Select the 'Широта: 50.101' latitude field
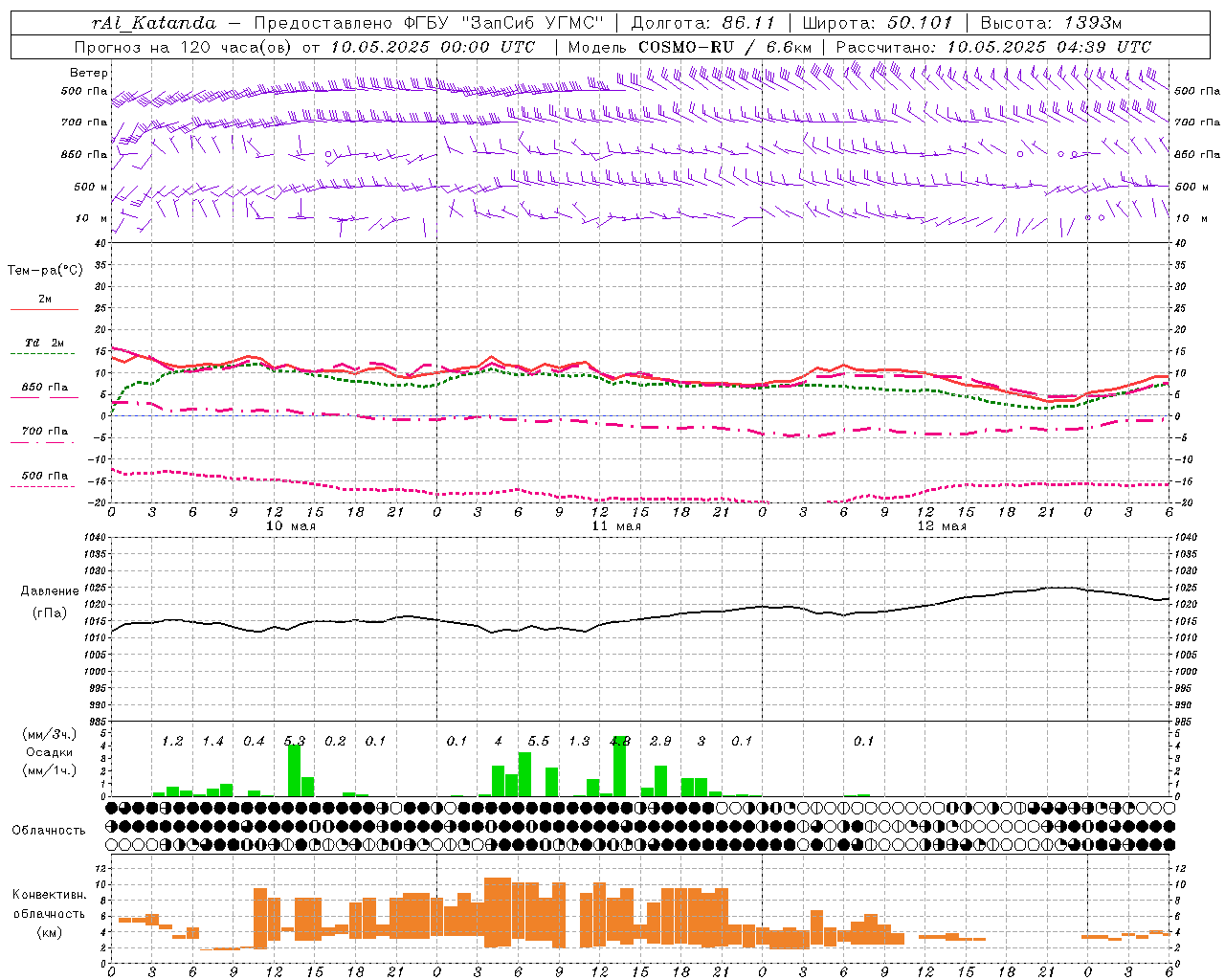 (x=878, y=23)
